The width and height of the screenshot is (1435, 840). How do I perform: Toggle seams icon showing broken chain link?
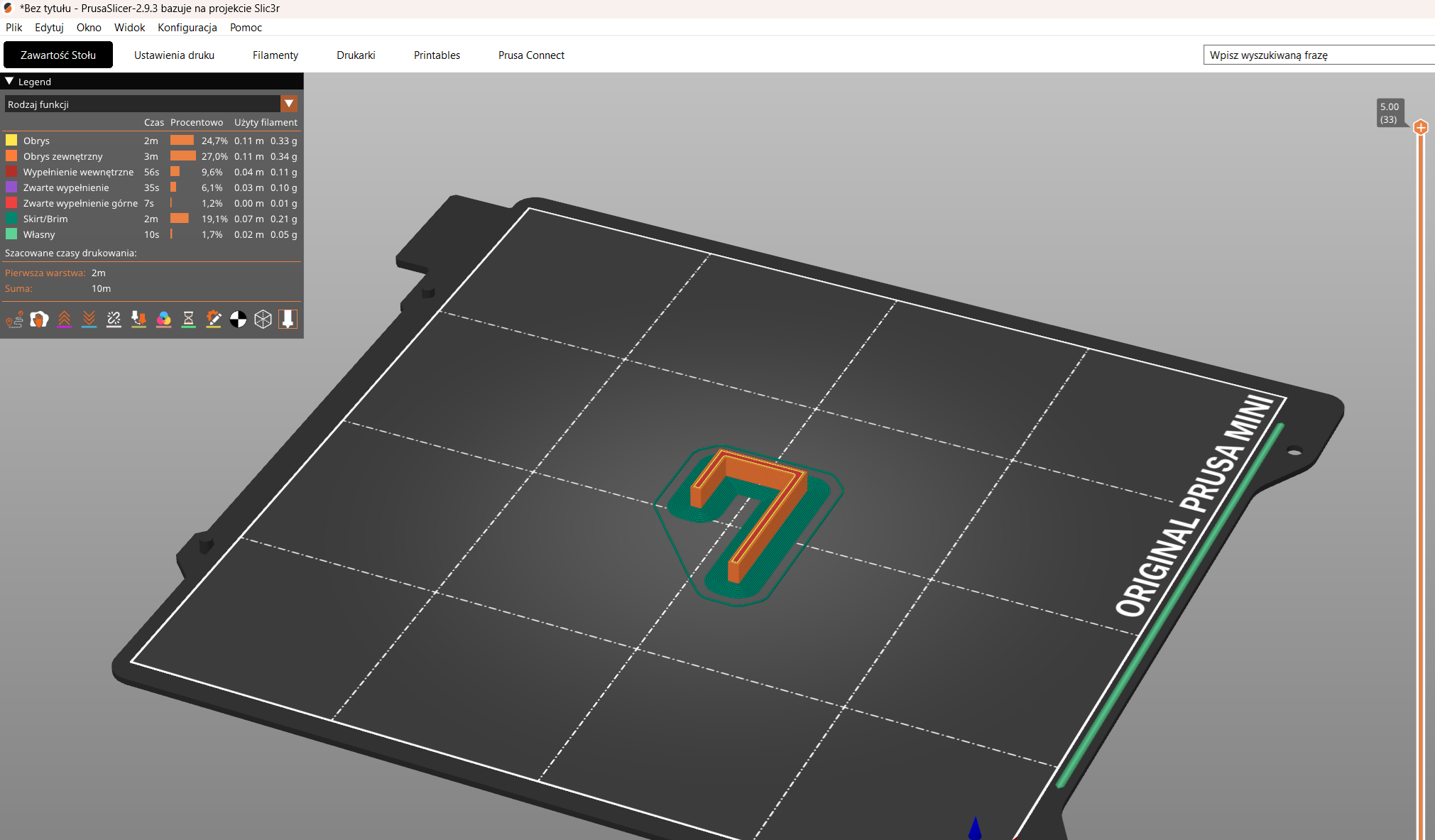[114, 320]
